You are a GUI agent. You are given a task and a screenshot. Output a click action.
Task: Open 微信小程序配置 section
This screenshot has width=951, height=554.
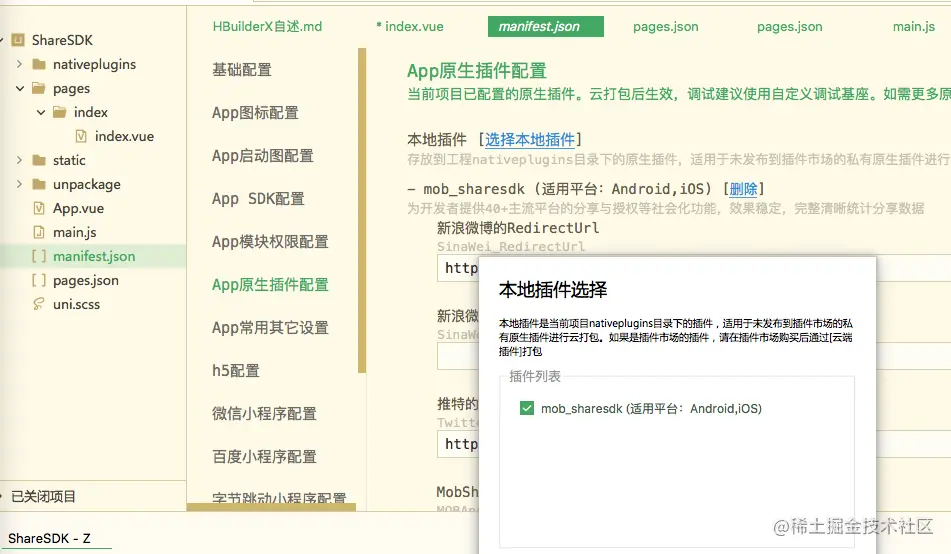point(264,414)
